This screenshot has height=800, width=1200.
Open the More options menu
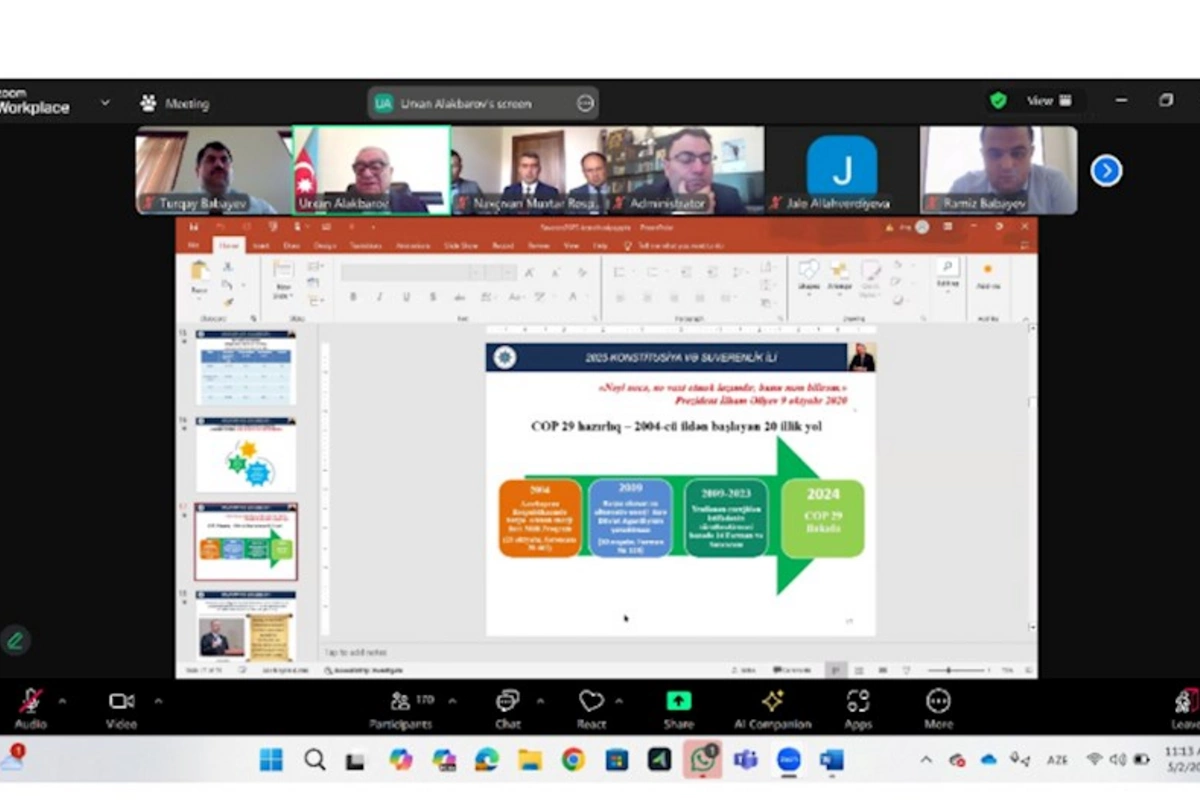coord(938,708)
